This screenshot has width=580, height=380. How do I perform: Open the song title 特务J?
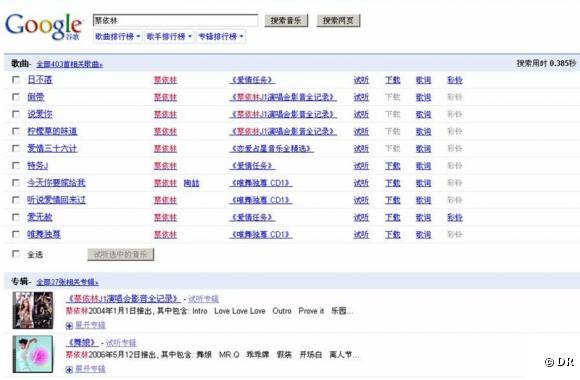point(37,165)
